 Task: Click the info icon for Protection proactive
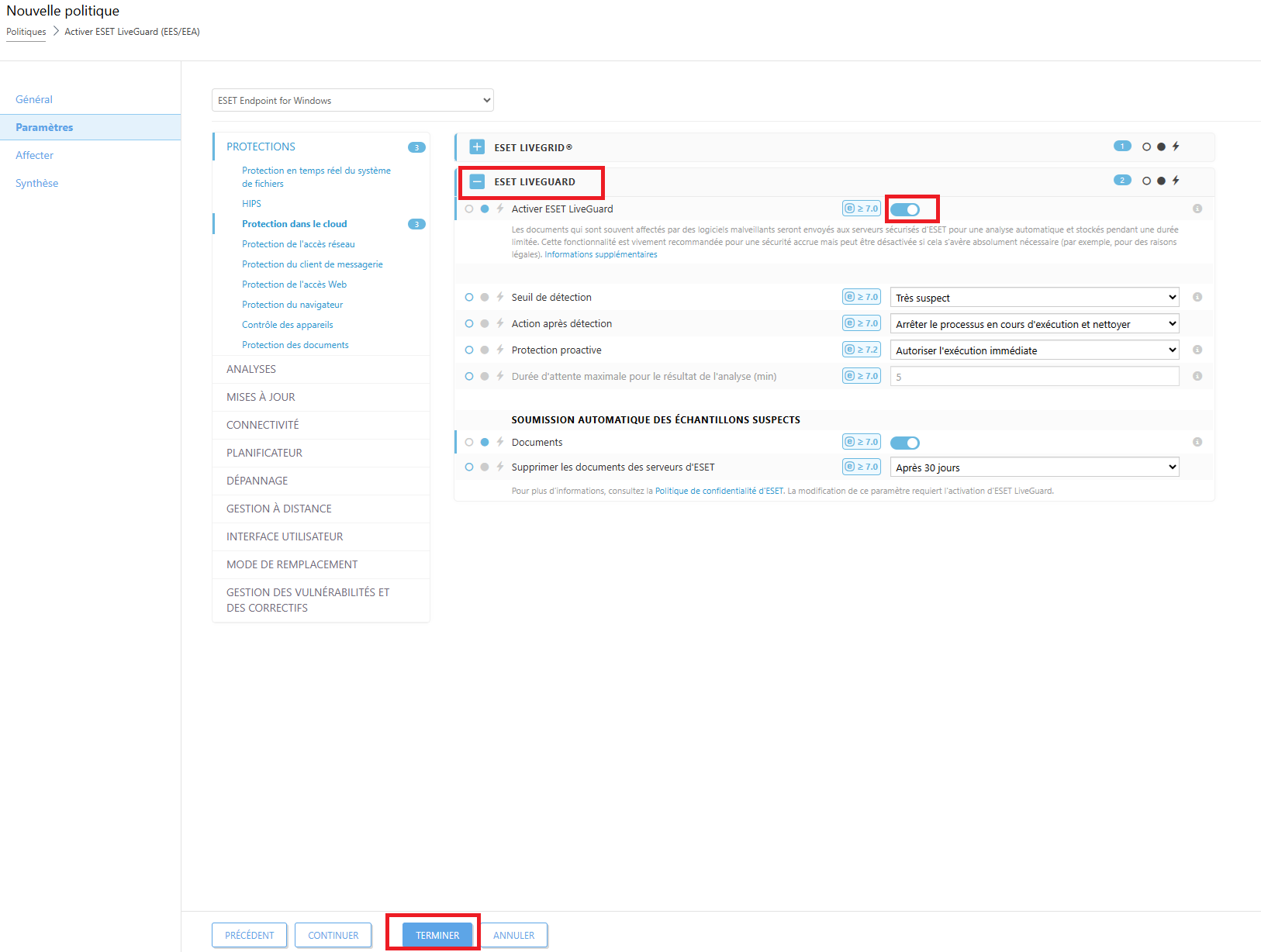[x=1197, y=350]
